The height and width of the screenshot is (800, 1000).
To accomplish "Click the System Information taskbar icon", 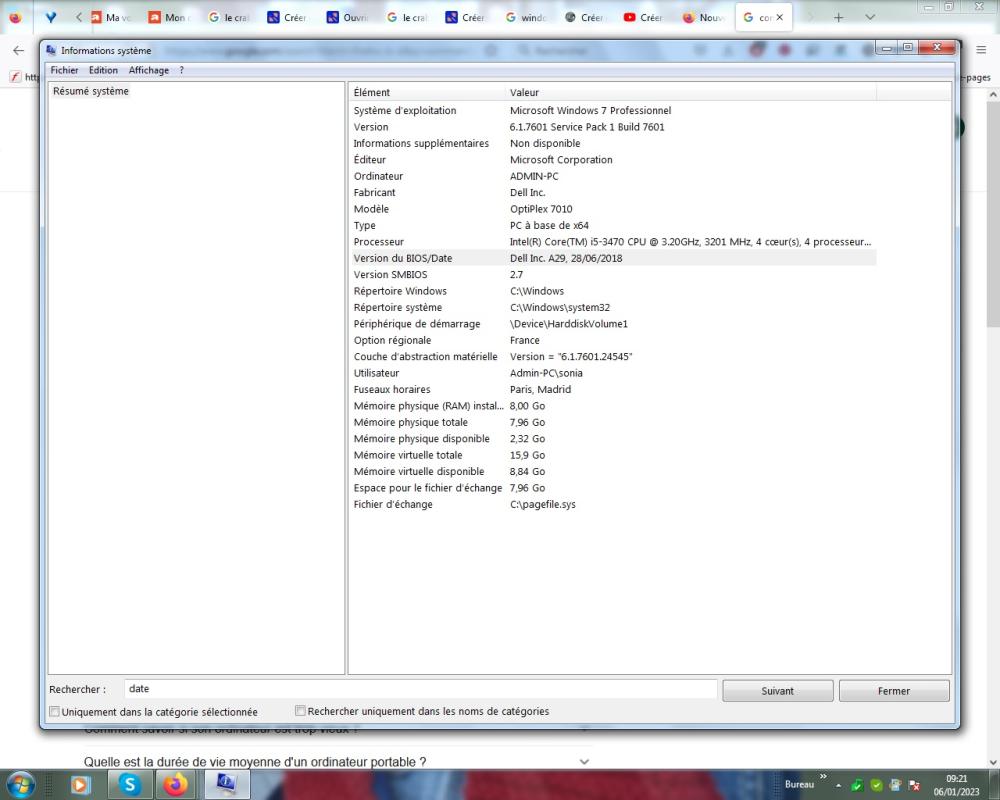I will point(227,784).
